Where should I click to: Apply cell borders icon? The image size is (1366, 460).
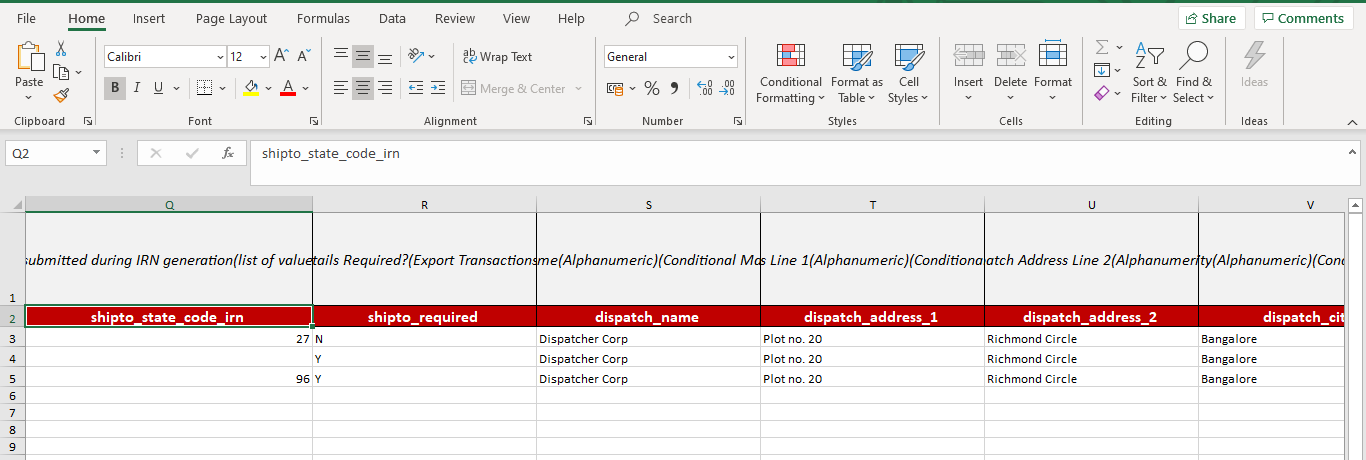coord(203,88)
